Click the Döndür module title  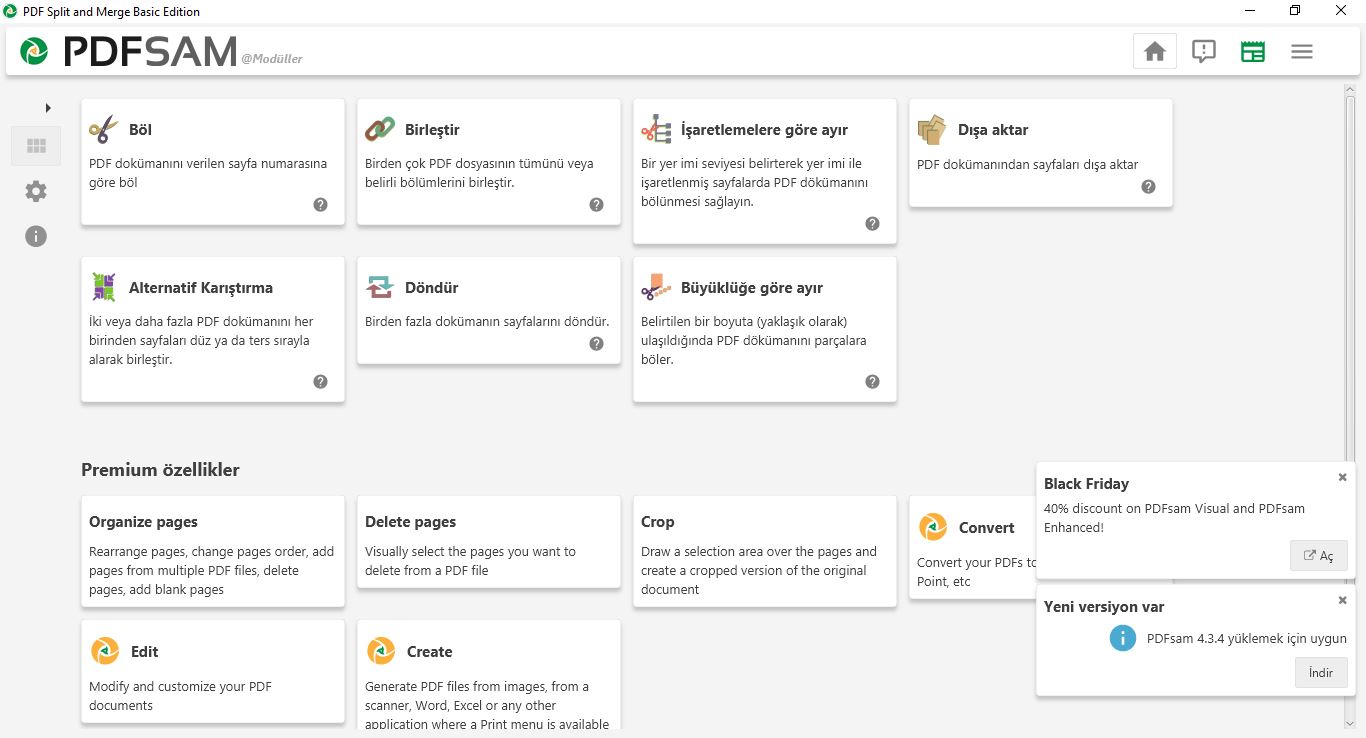click(x=431, y=288)
